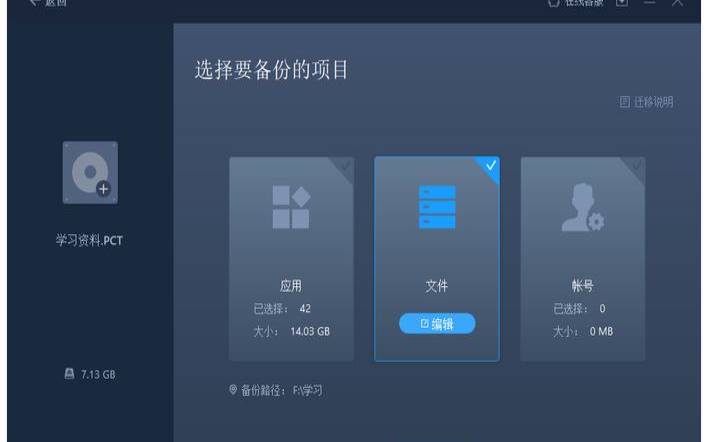
Task: Select the 帐号 user with gear icon
Action: pyautogui.click(x=583, y=207)
